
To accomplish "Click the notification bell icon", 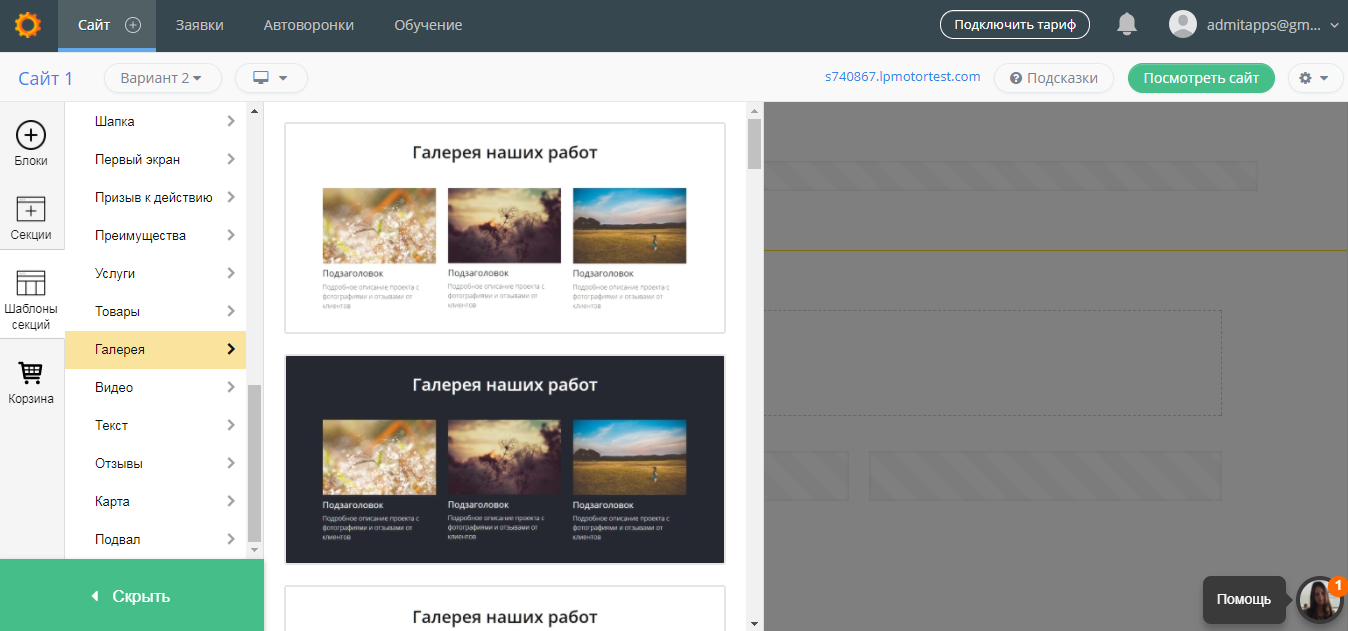I will coord(1126,24).
